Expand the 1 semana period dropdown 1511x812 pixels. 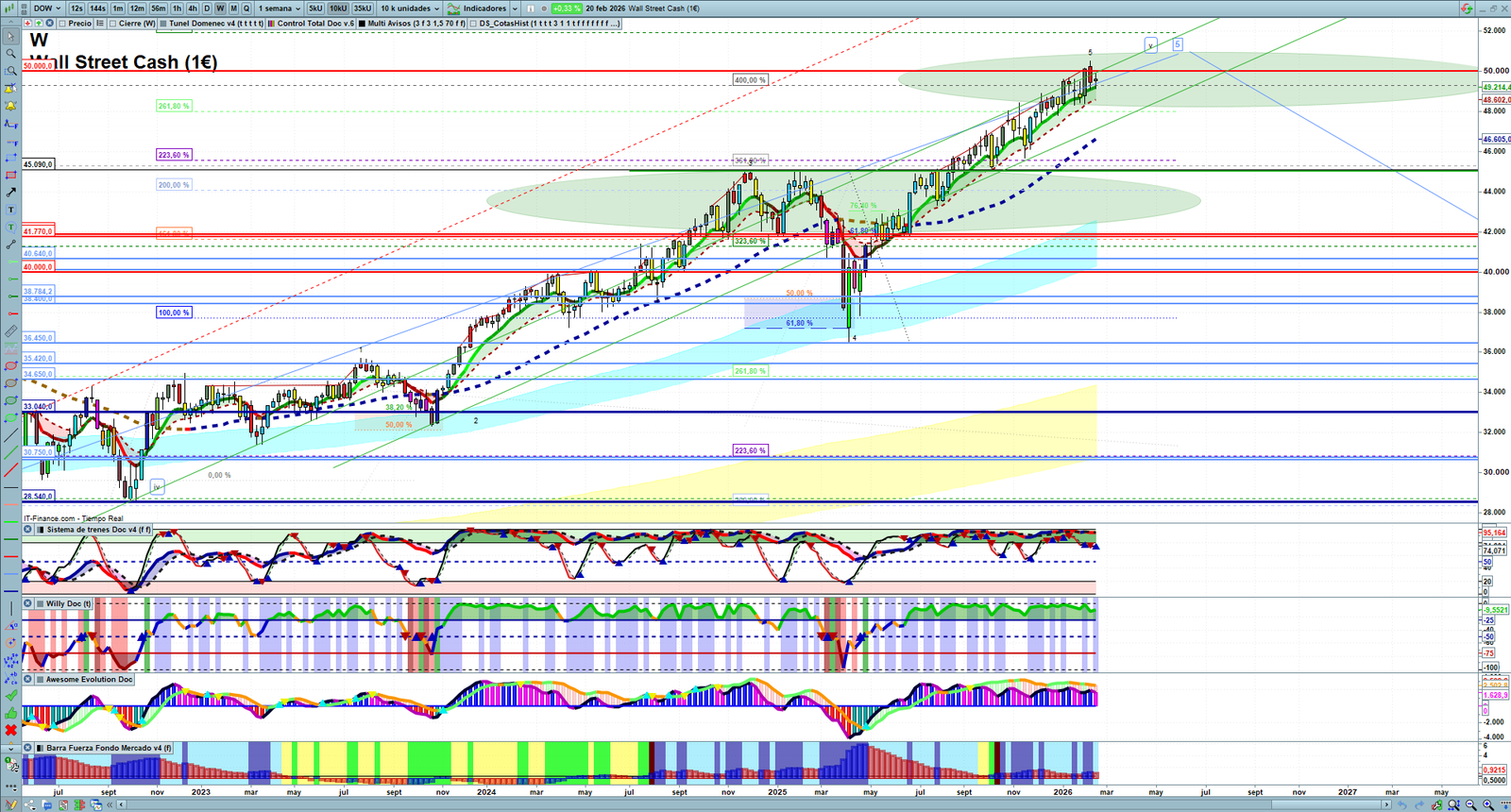tap(280, 8)
